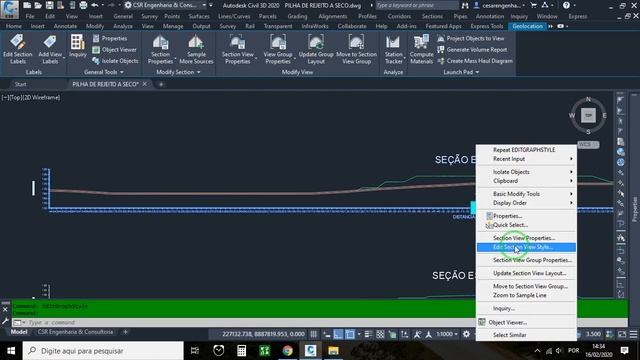This screenshot has width=640, height=360.
Task: Toggle Model space button in status bar
Action: (x=19, y=332)
